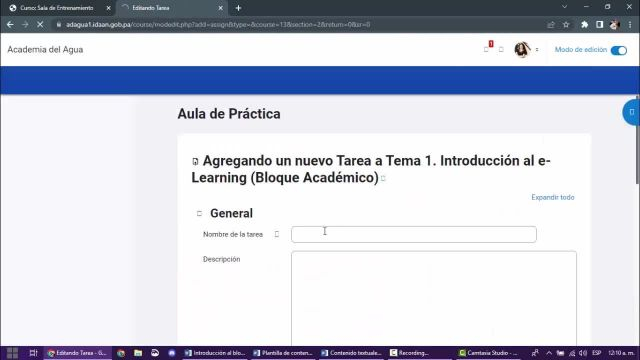Image resolution: width=640 pixels, height=360 pixels.
Task: Click the help icon after the page heading
Action: click(x=383, y=178)
